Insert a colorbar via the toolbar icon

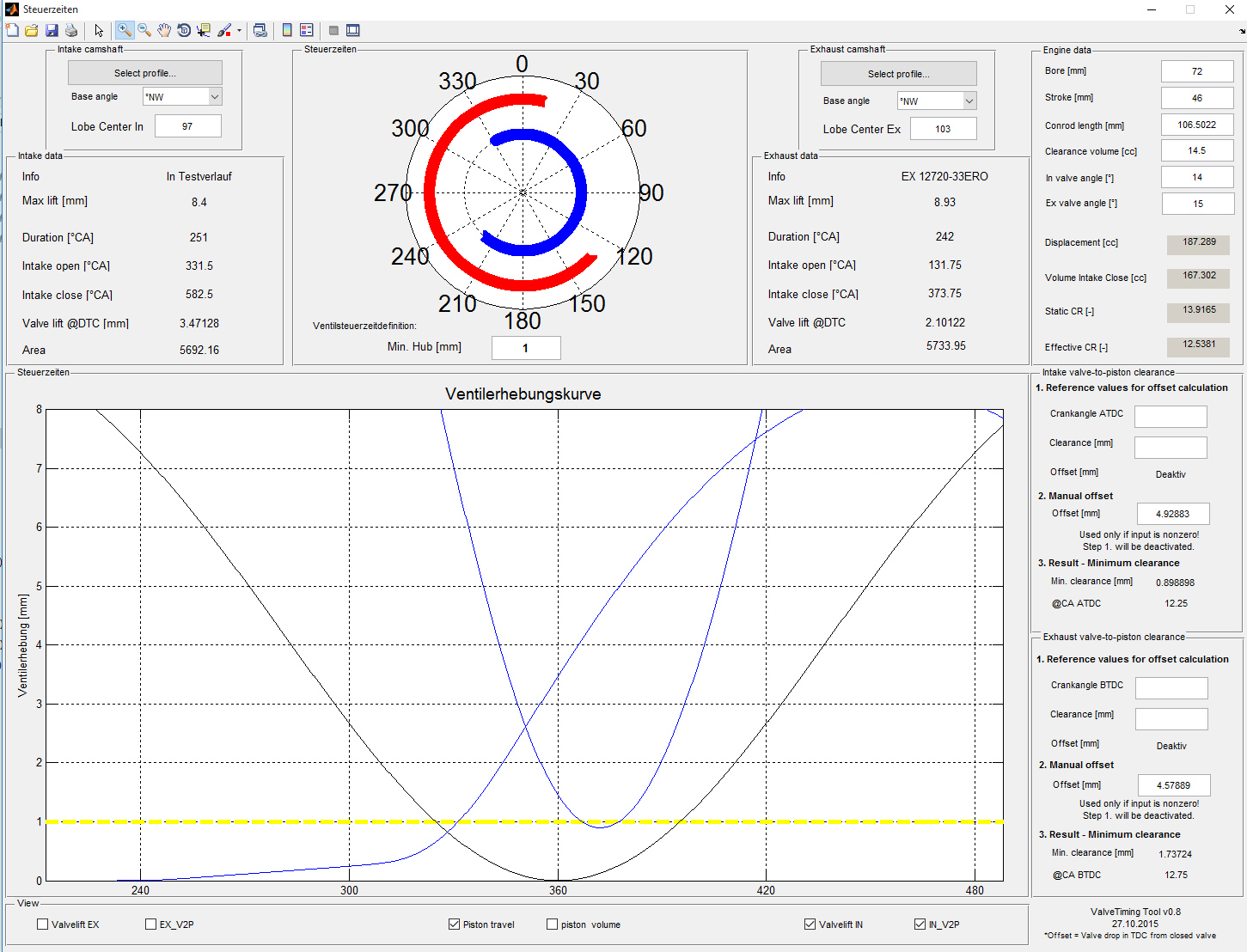tap(287, 31)
